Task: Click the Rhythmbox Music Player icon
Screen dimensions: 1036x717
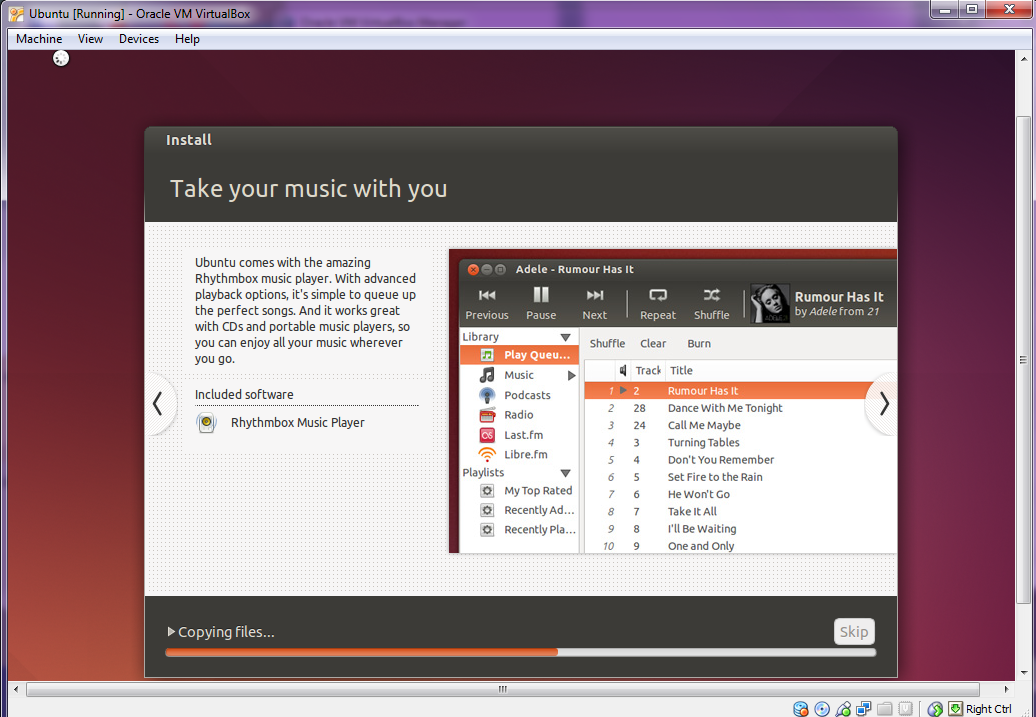Action: click(207, 423)
